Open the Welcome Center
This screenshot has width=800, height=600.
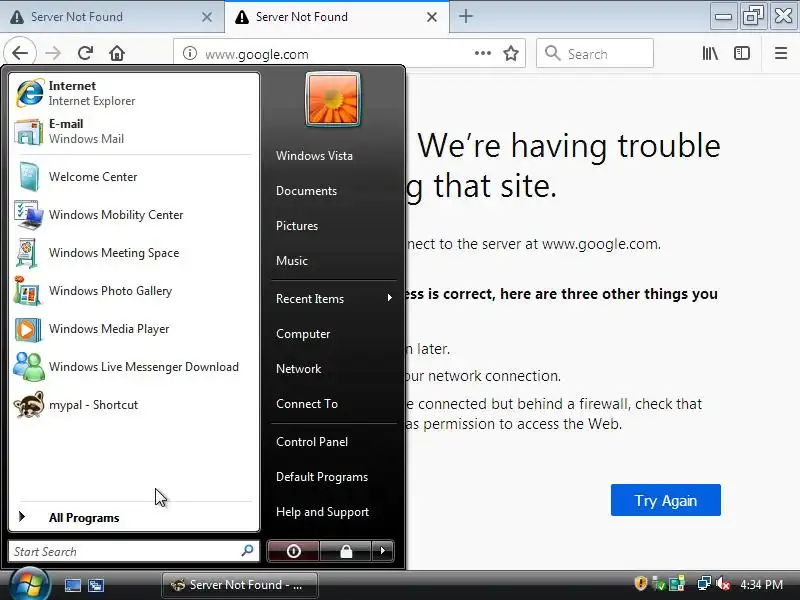coord(134,177)
